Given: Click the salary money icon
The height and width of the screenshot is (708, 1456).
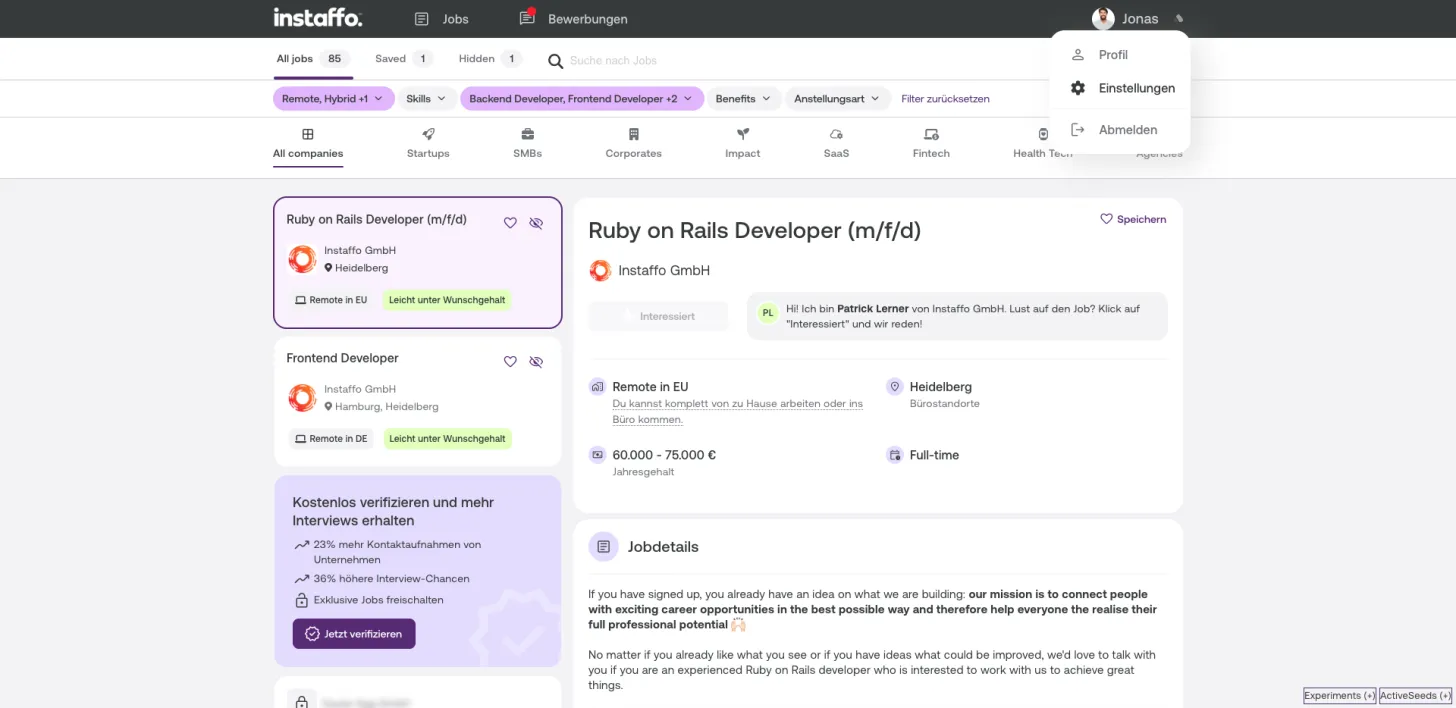Looking at the screenshot, I should pos(597,455).
